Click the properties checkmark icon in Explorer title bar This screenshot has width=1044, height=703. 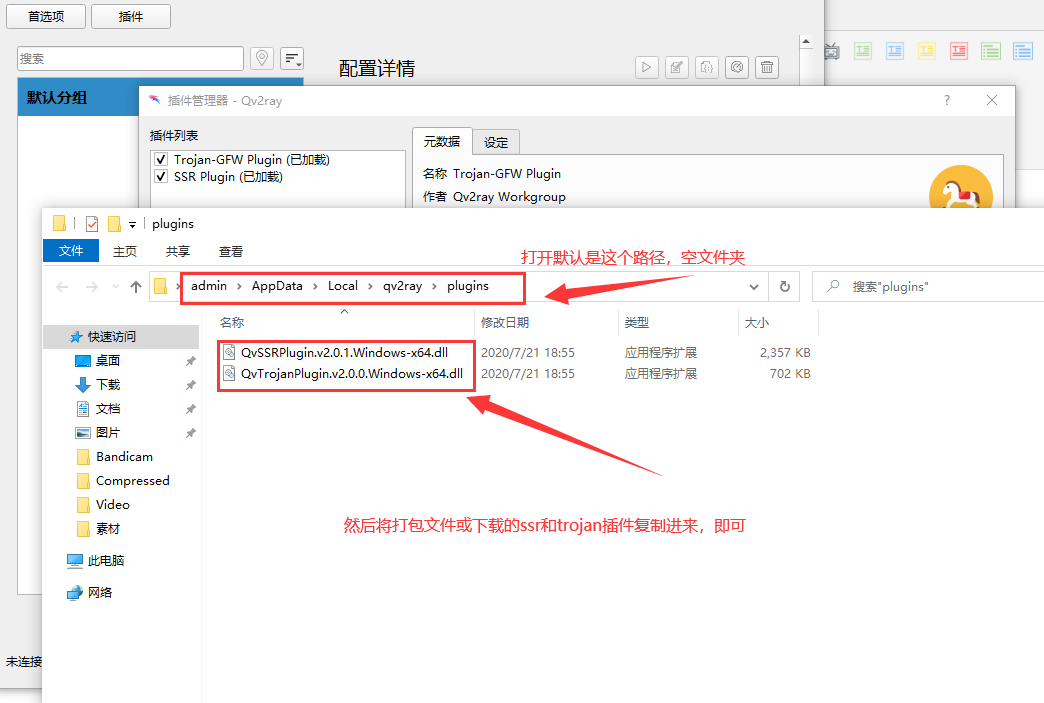click(92, 224)
